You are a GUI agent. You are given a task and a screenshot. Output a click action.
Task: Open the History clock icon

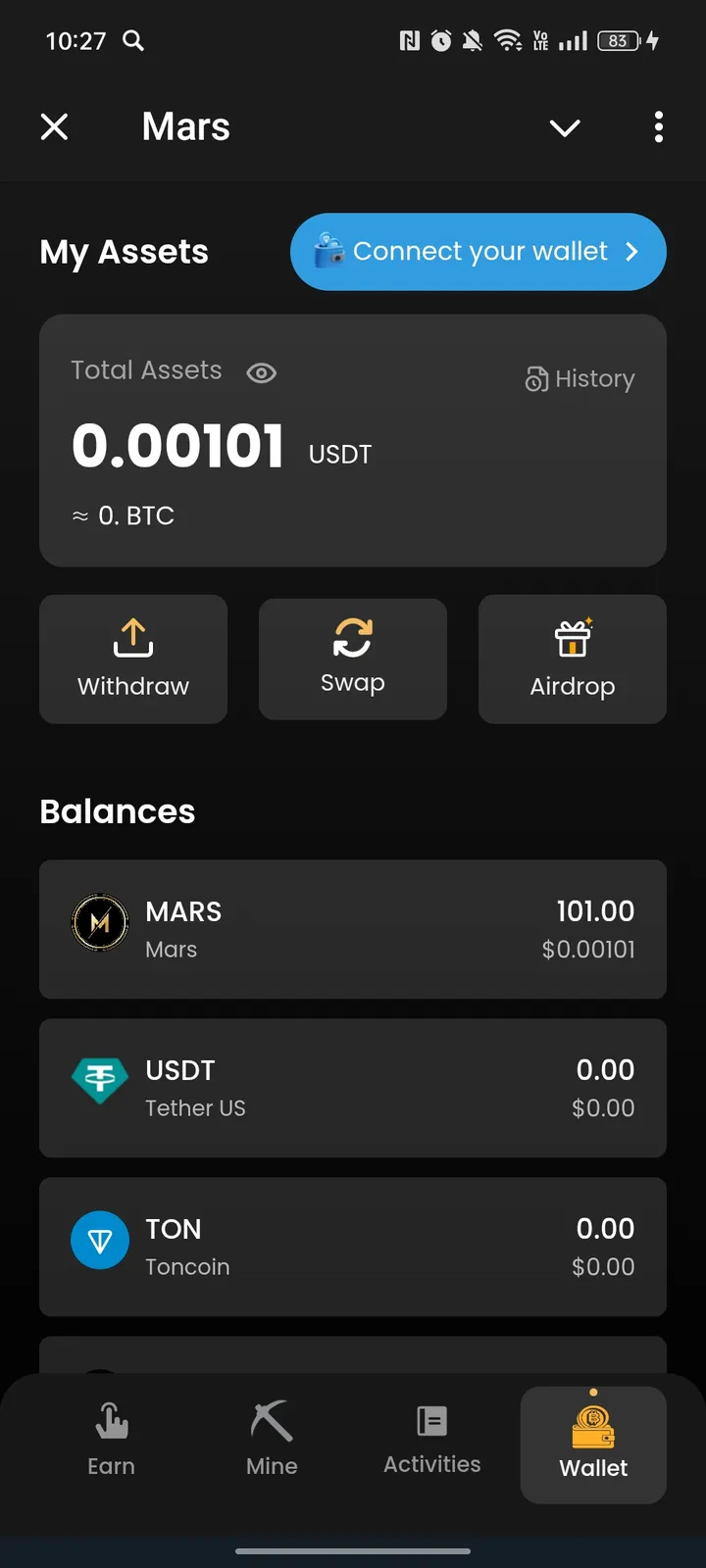(536, 379)
